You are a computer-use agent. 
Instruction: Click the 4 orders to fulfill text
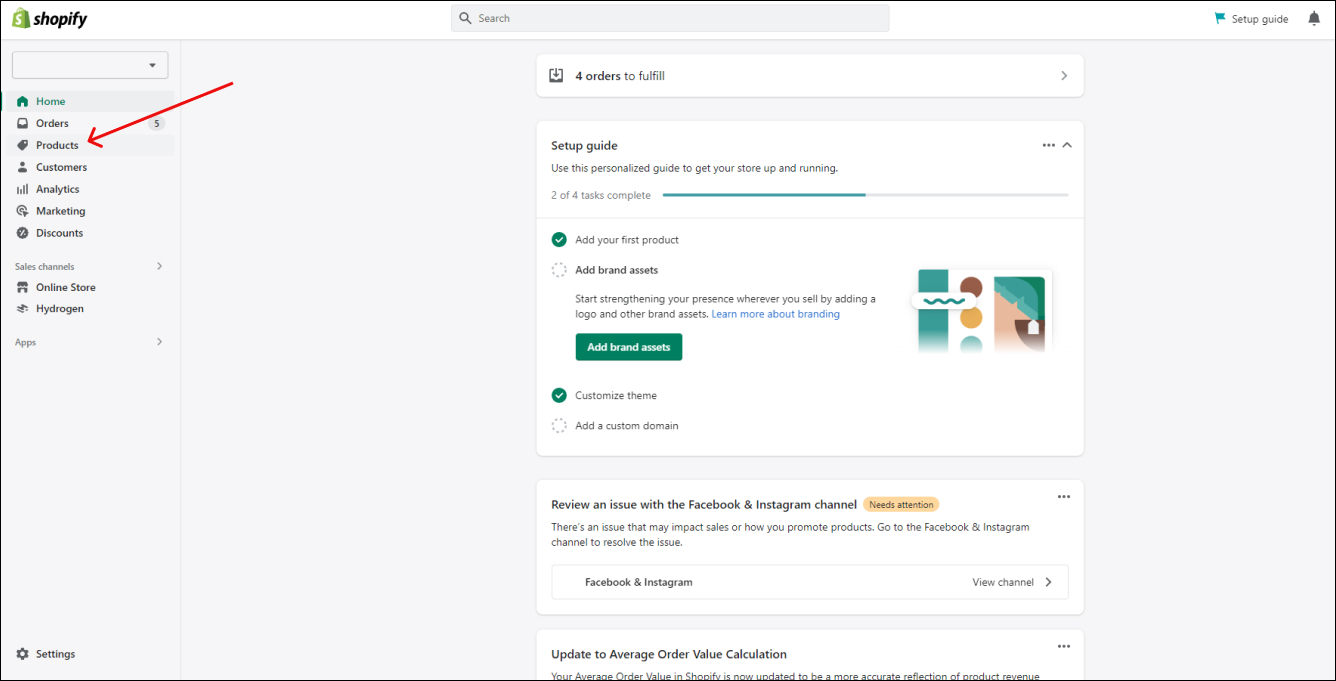coord(620,76)
